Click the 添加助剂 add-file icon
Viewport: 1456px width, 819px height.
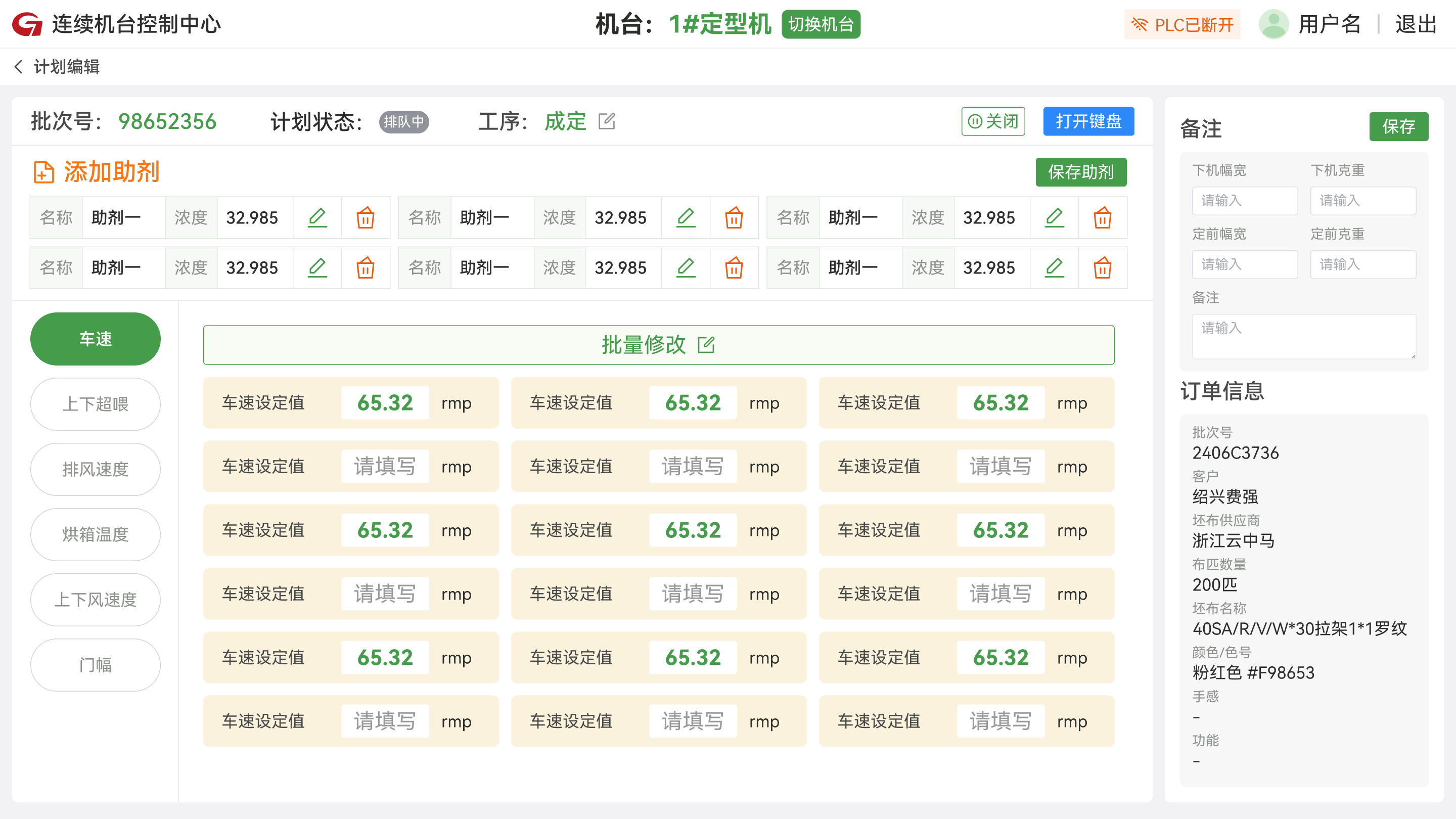pos(43,172)
